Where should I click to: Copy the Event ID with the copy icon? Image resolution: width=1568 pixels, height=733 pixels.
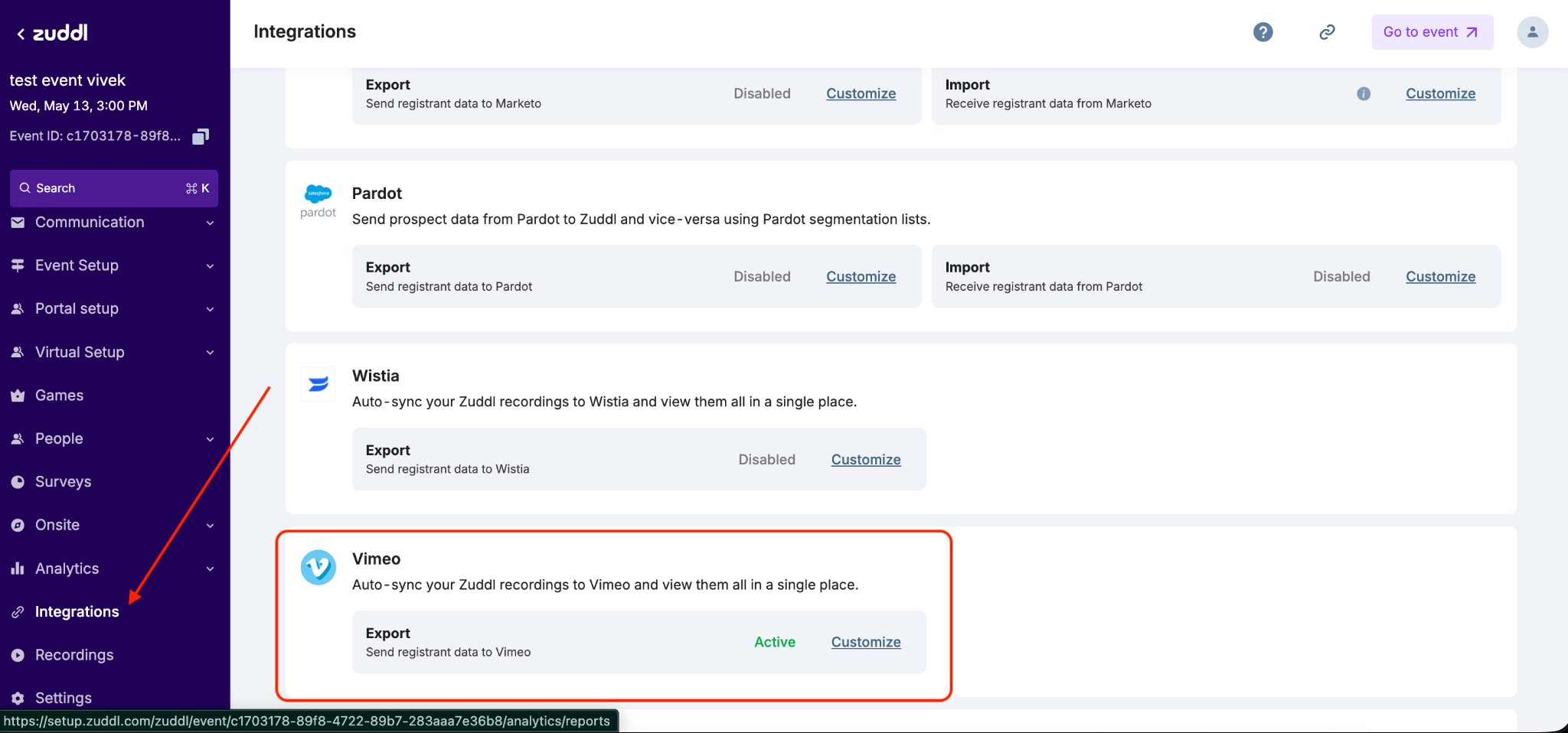click(x=201, y=136)
